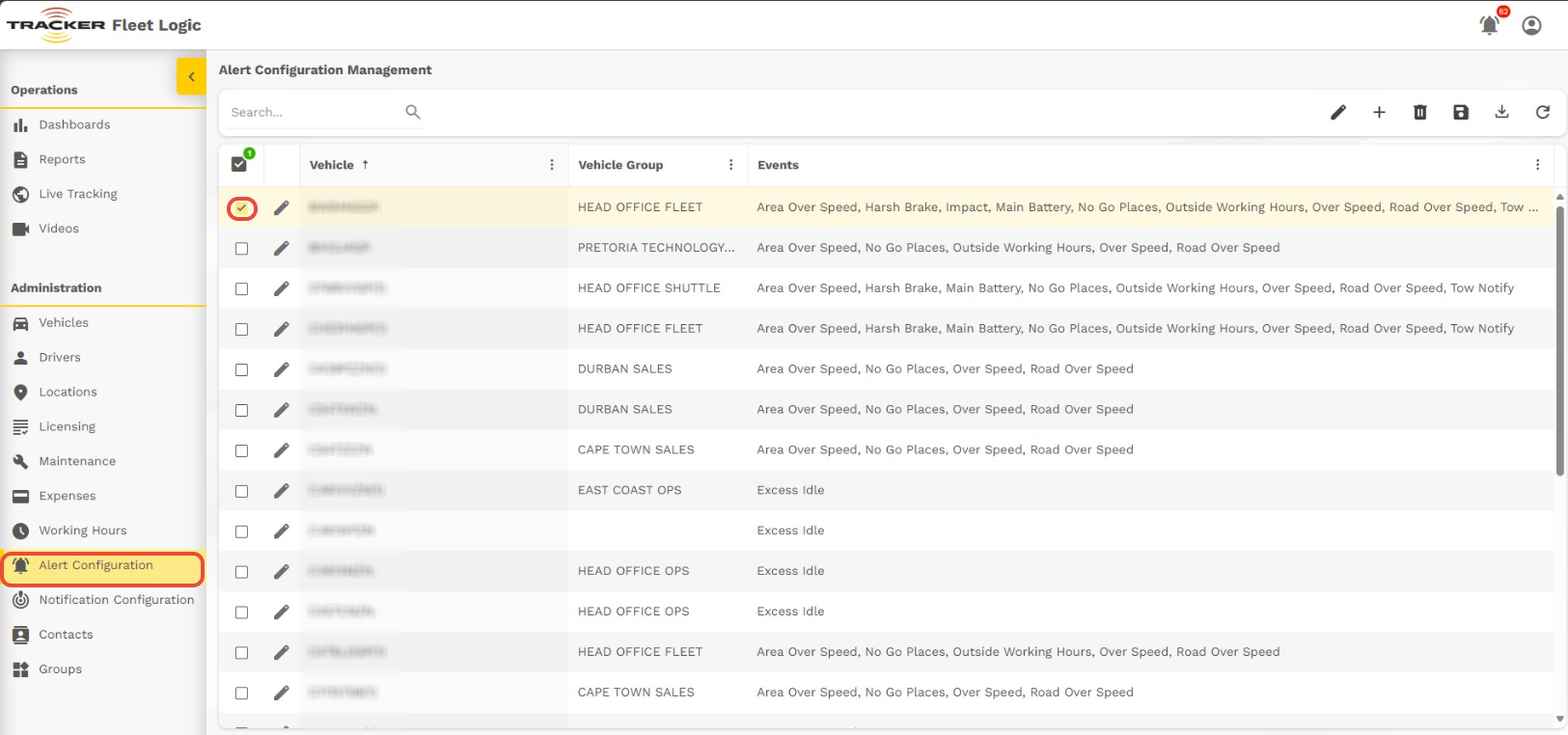Click into the Search input field
Viewport: 1568px width, 735px height.
[314, 113]
